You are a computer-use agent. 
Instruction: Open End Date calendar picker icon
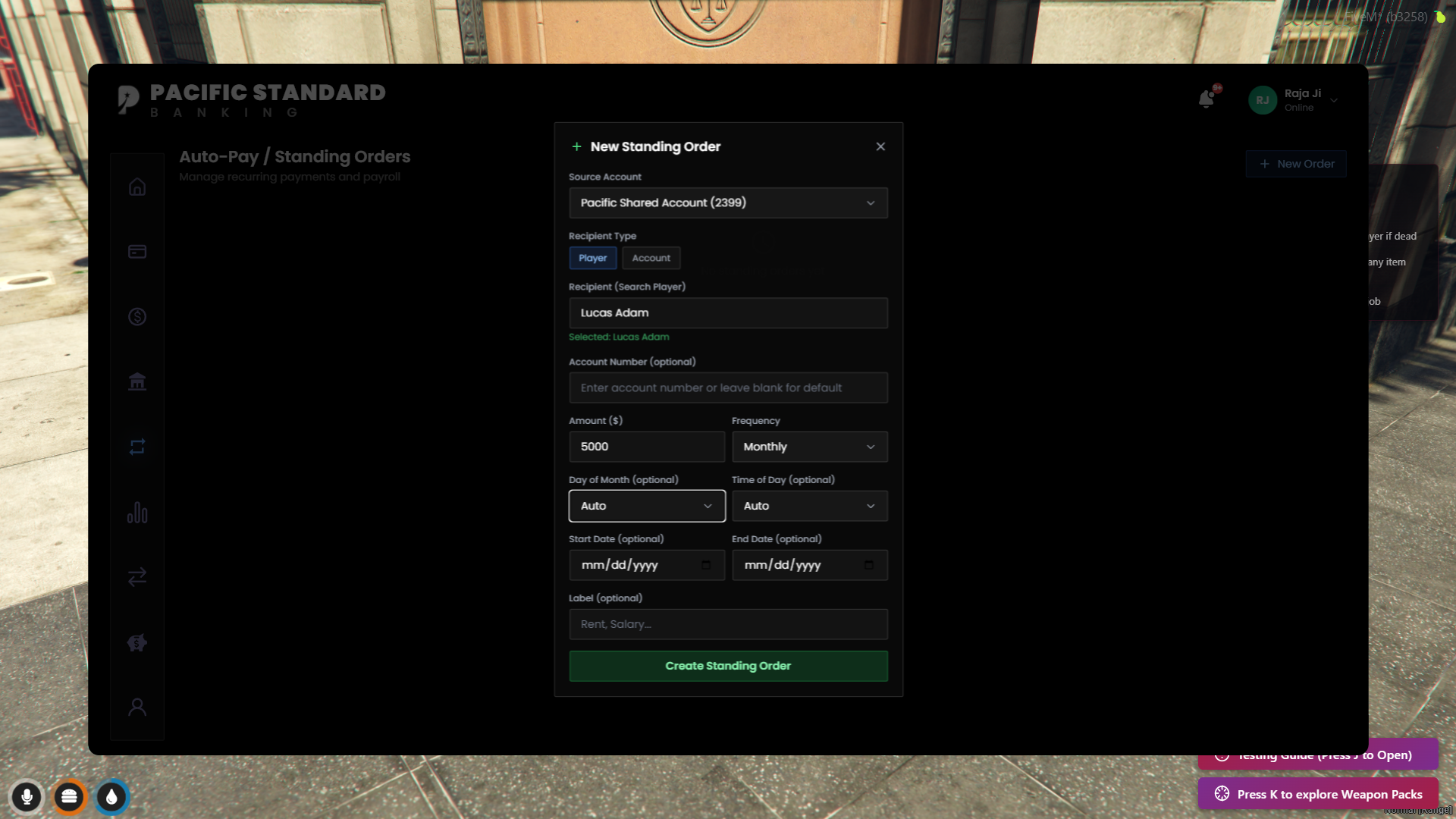pyautogui.click(x=869, y=565)
